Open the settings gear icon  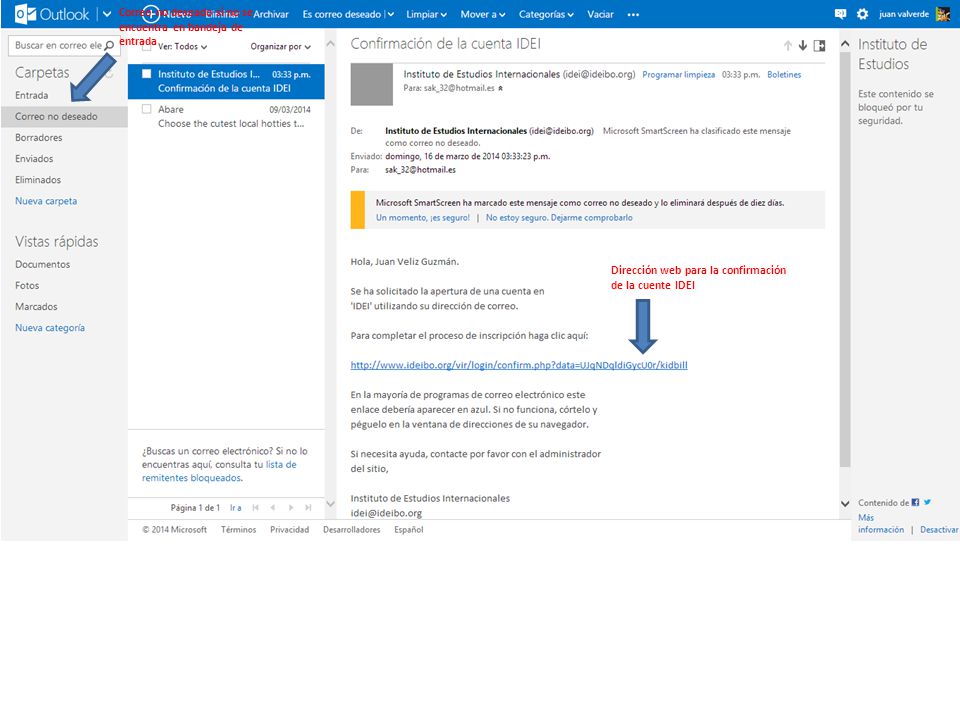(x=862, y=14)
